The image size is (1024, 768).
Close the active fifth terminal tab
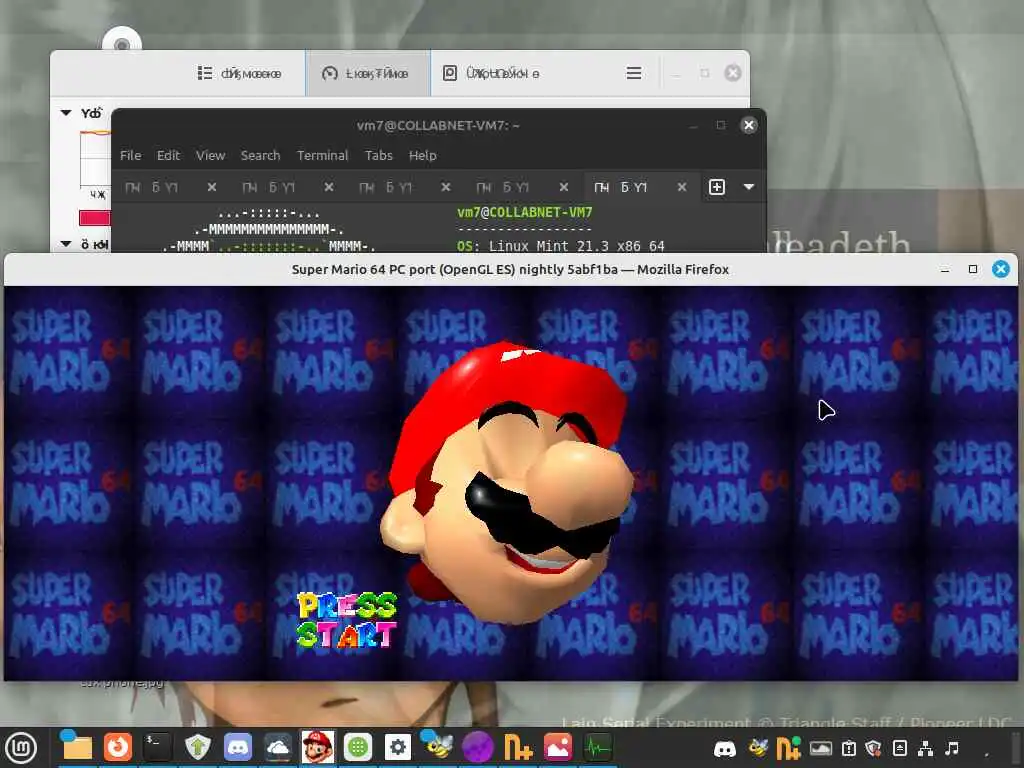(682, 187)
